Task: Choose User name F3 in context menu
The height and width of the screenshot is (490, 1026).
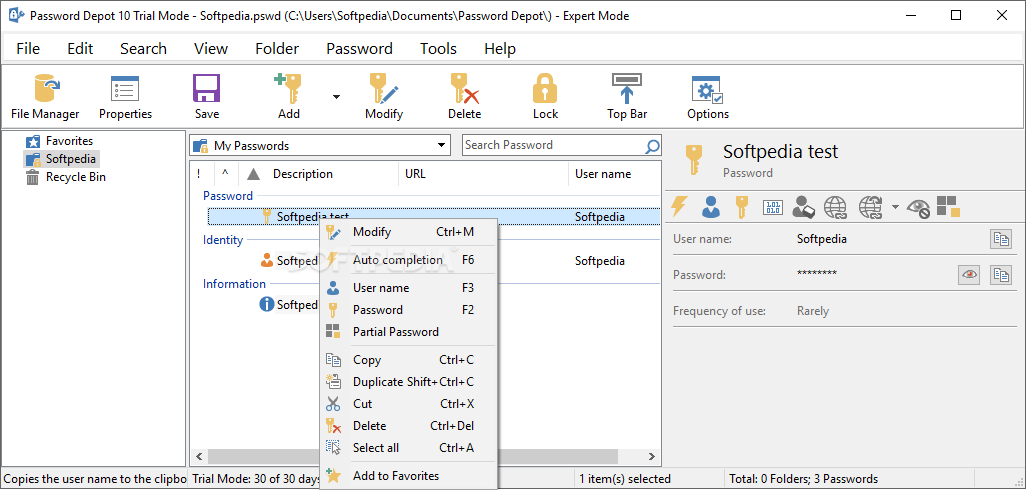Action: 408,288
